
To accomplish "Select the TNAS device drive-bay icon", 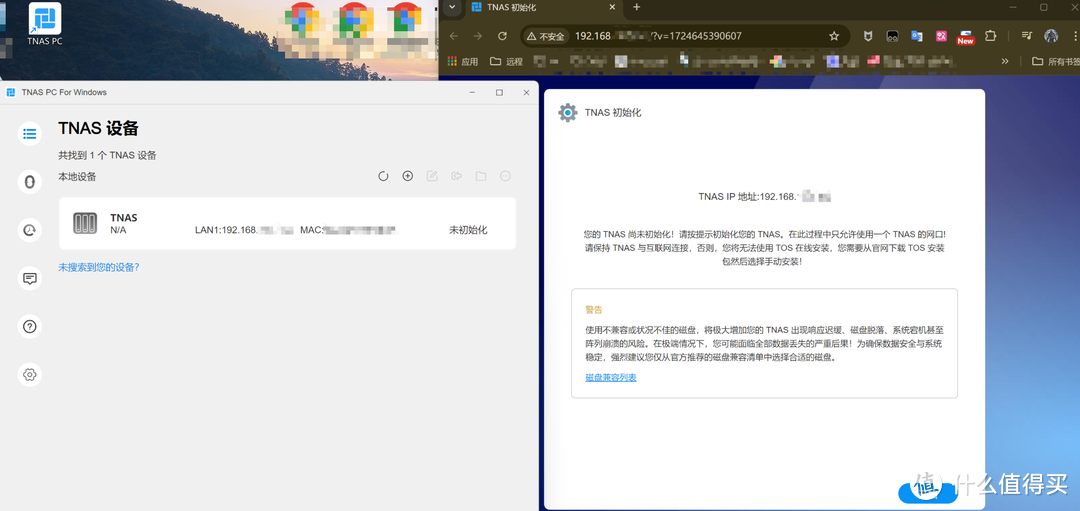I will (85, 223).
